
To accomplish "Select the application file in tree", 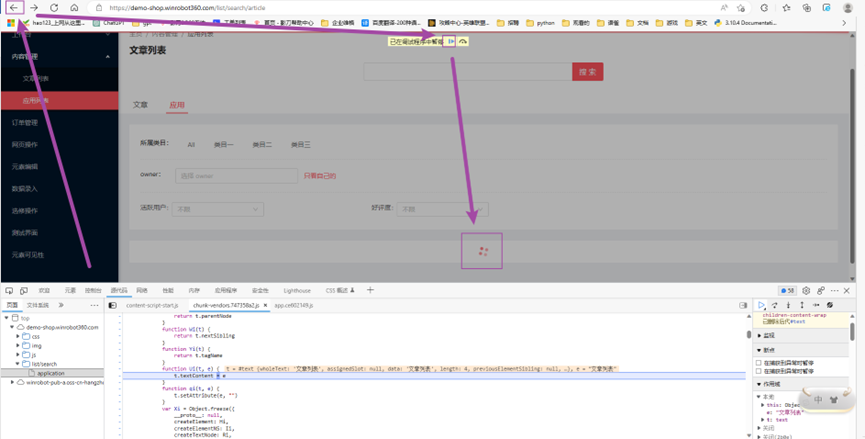I will (52, 373).
